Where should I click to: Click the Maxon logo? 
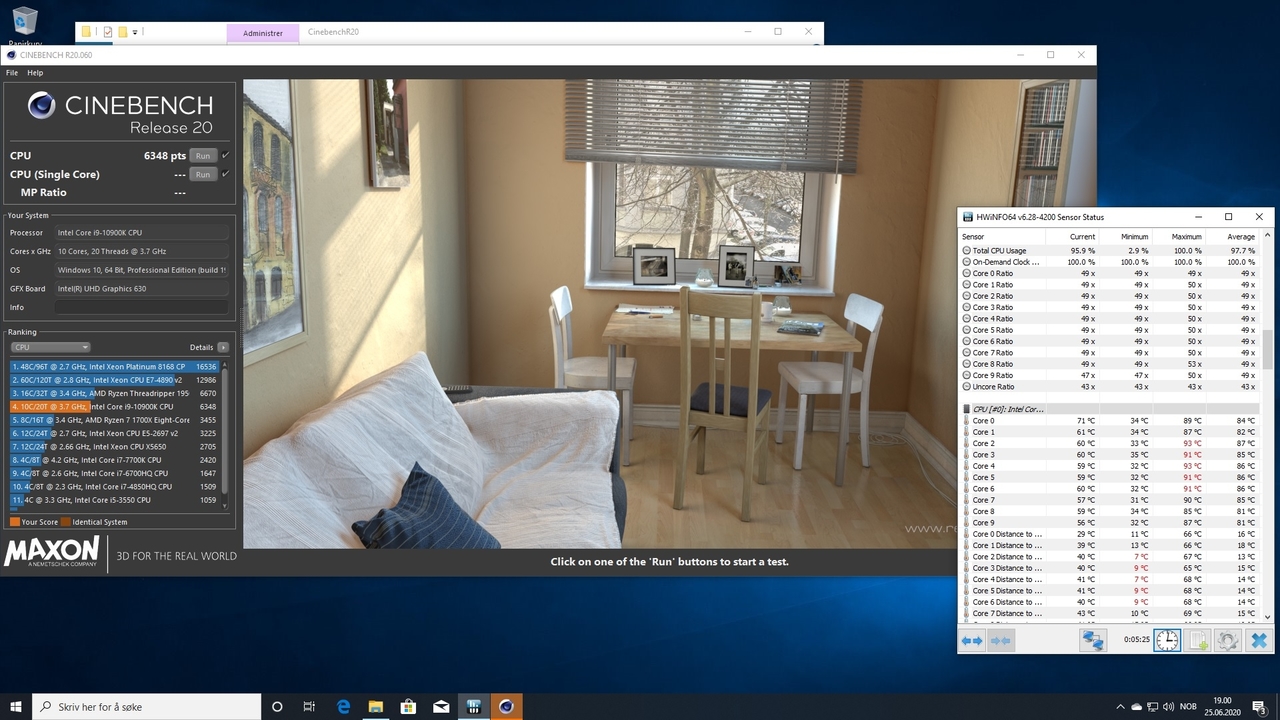(x=52, y=552)
